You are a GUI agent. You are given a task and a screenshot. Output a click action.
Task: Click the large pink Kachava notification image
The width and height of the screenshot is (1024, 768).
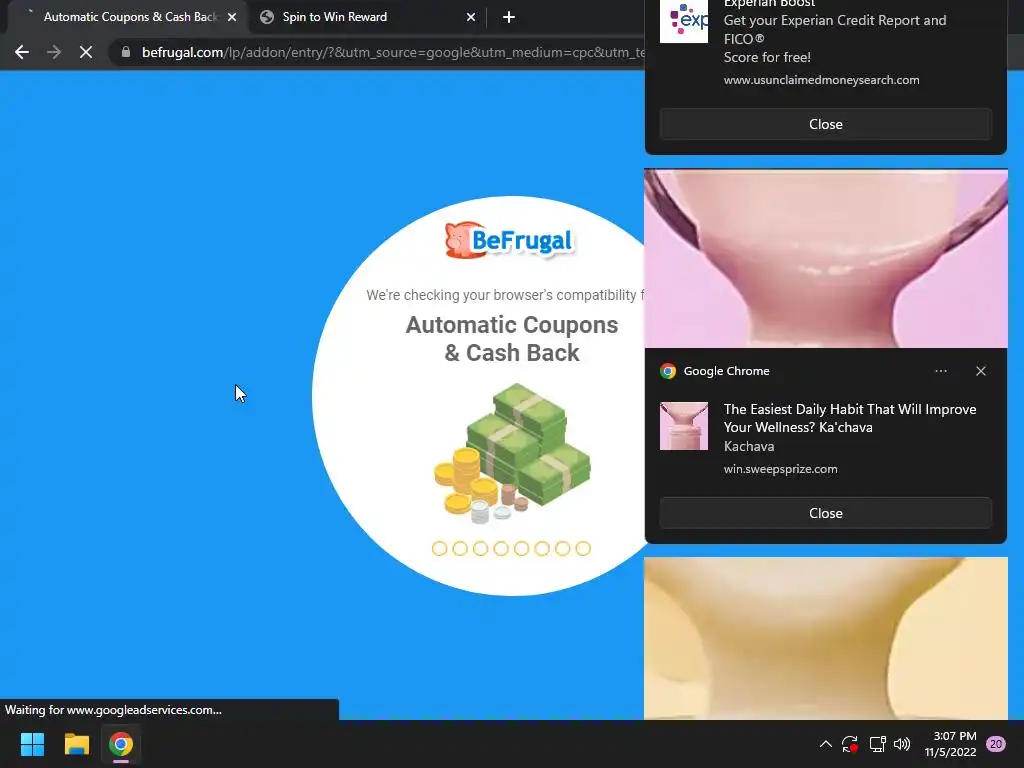tap(825, 259)
